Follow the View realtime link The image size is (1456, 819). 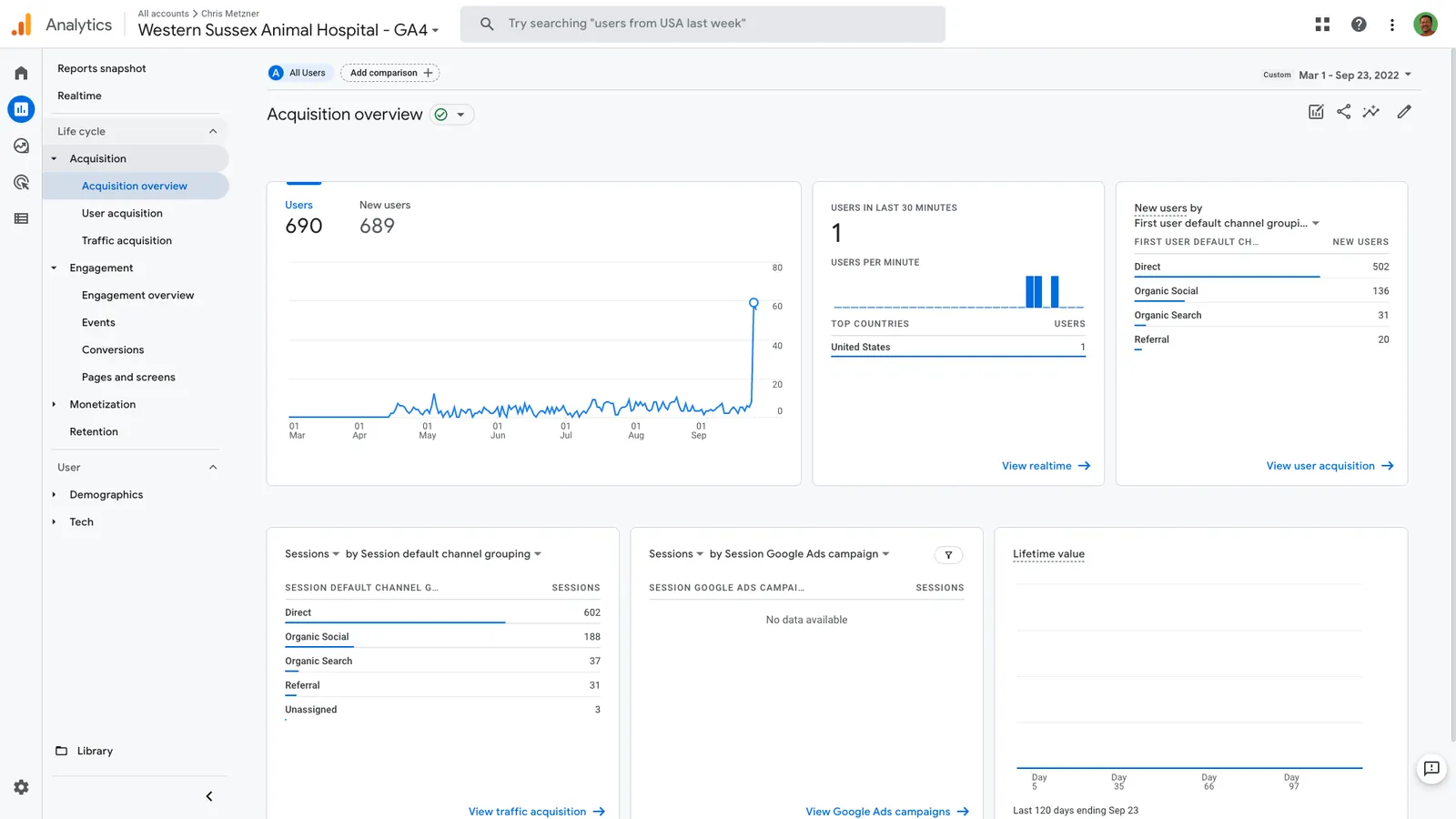tap(1046, 466)
